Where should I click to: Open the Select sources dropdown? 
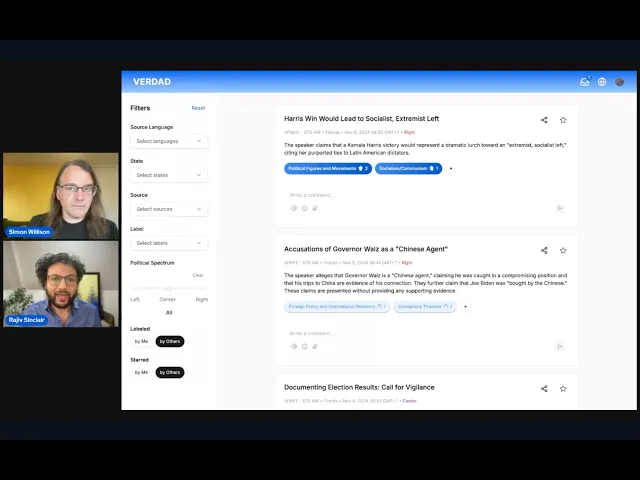(169, 209)
